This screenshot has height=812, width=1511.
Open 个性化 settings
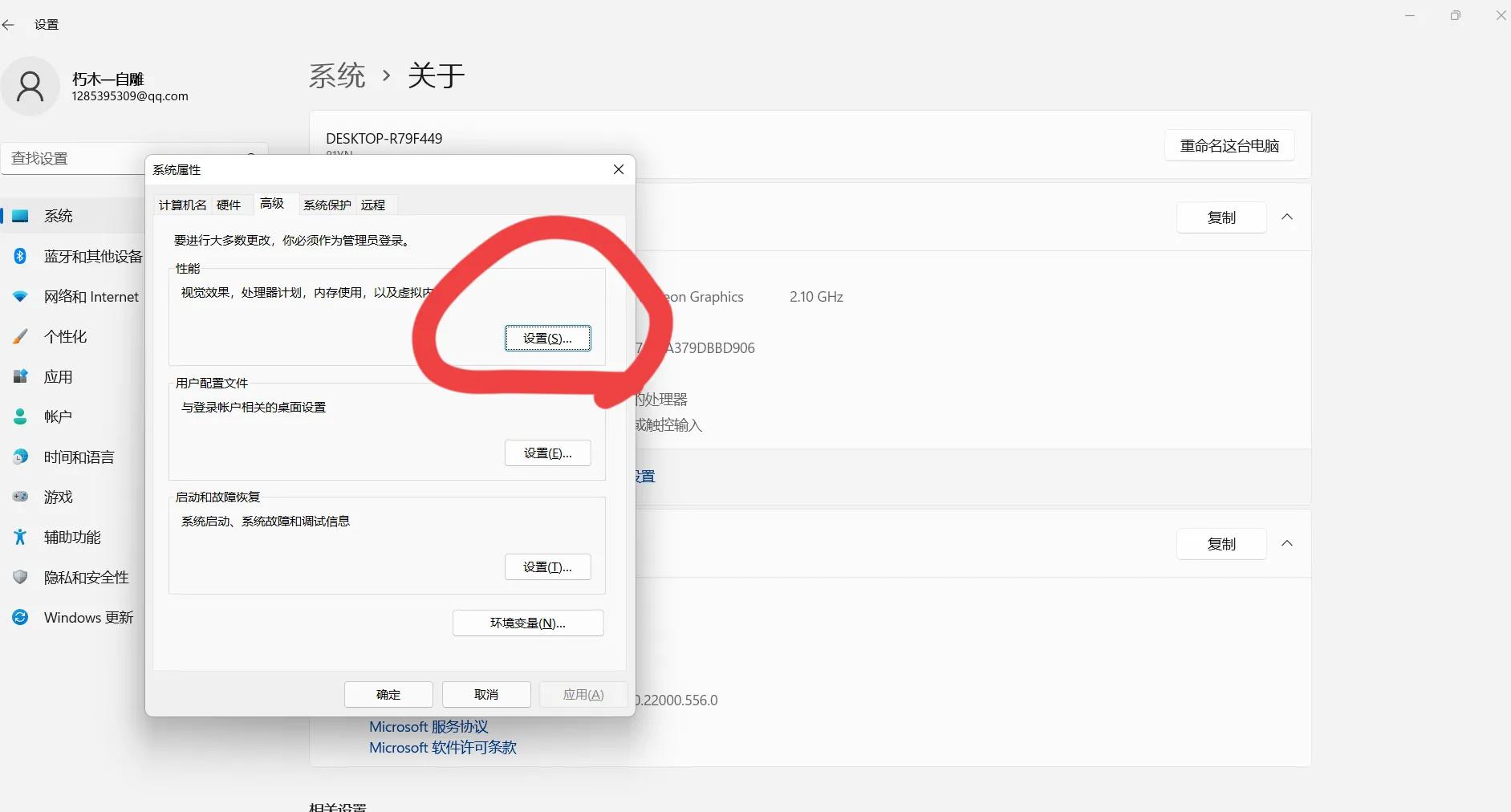click(x=66, y=336)
